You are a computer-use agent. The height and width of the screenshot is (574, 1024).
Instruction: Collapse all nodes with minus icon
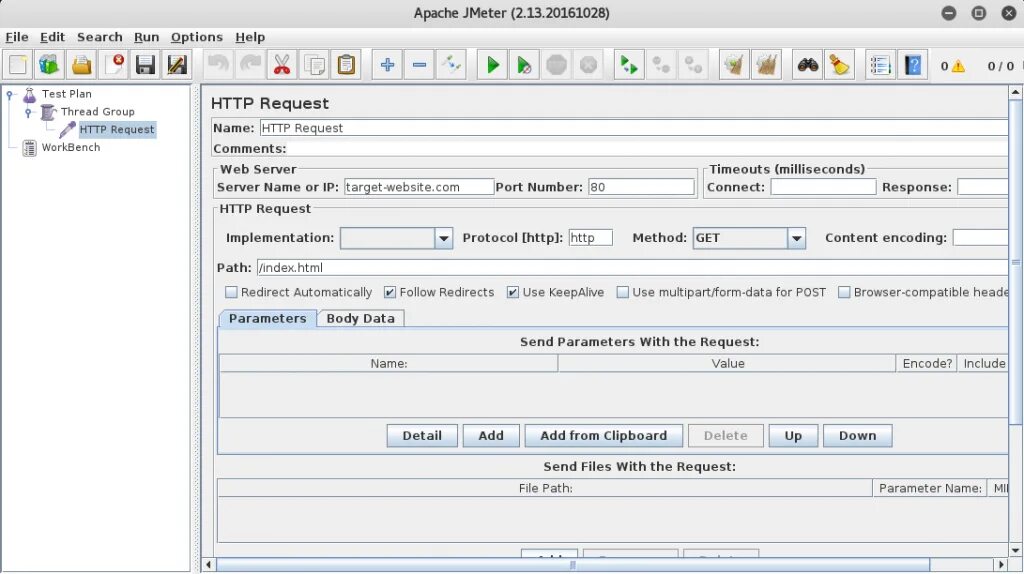[419, 65]
